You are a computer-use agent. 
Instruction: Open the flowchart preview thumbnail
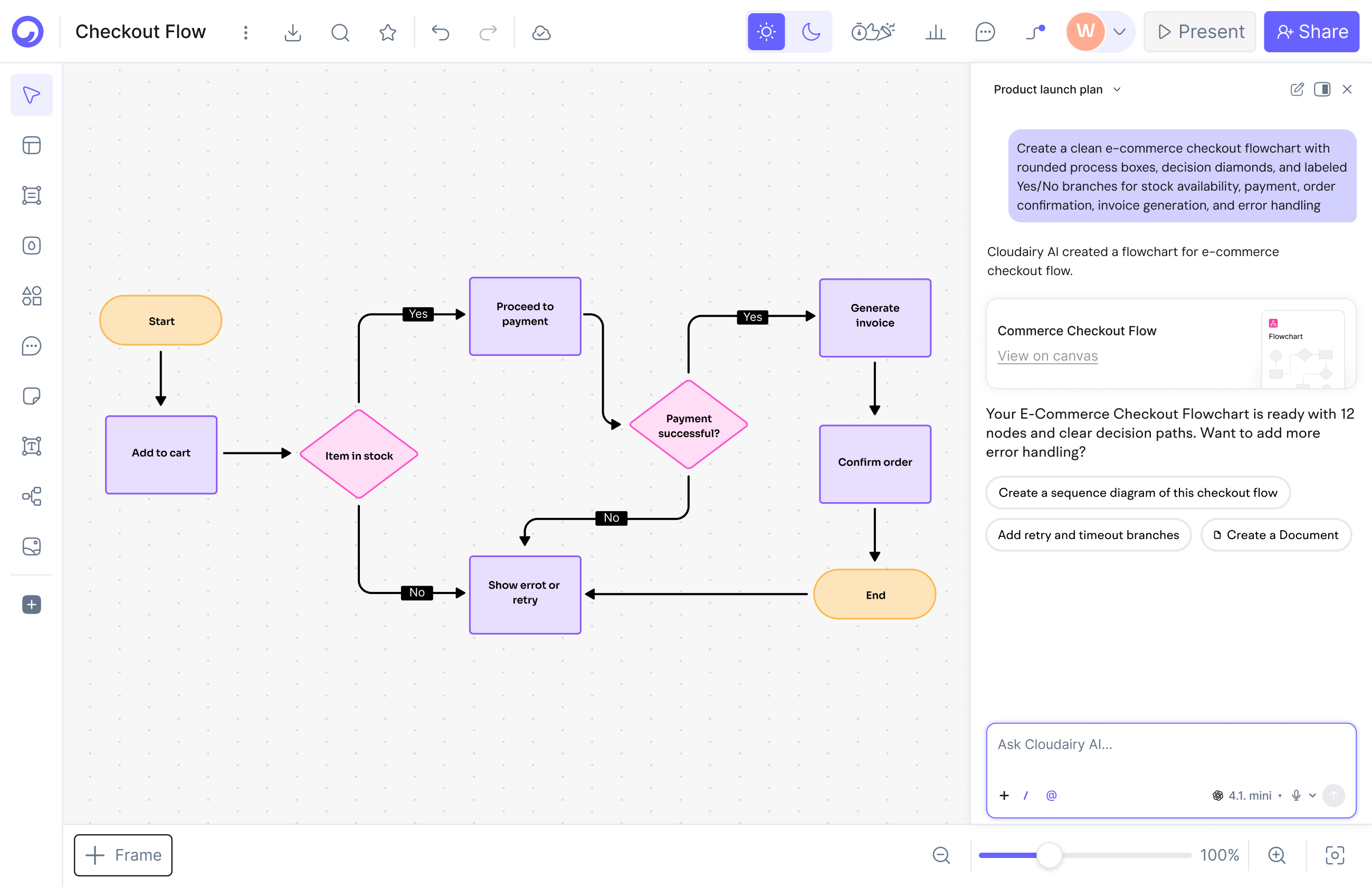pyautogui.click(x=1302, y=350)
